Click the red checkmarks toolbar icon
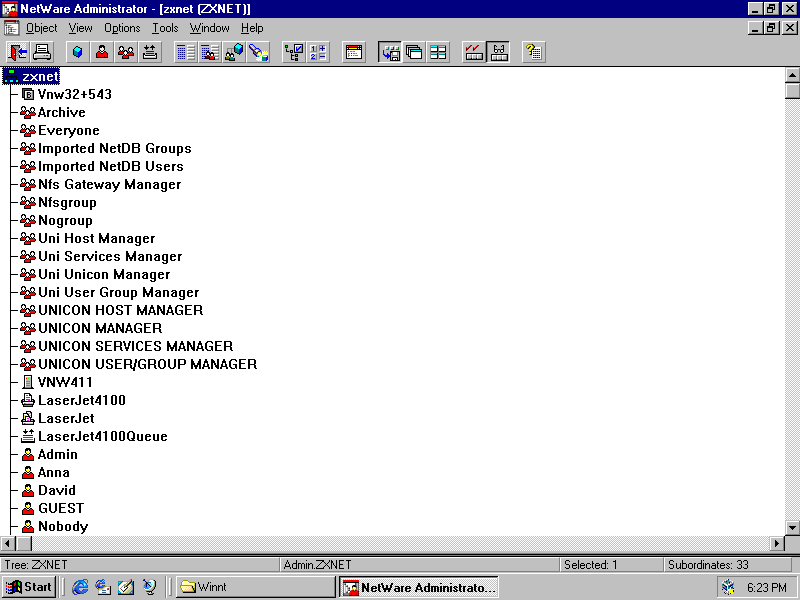This screenshot has width=800, height=600. point(474,52)
